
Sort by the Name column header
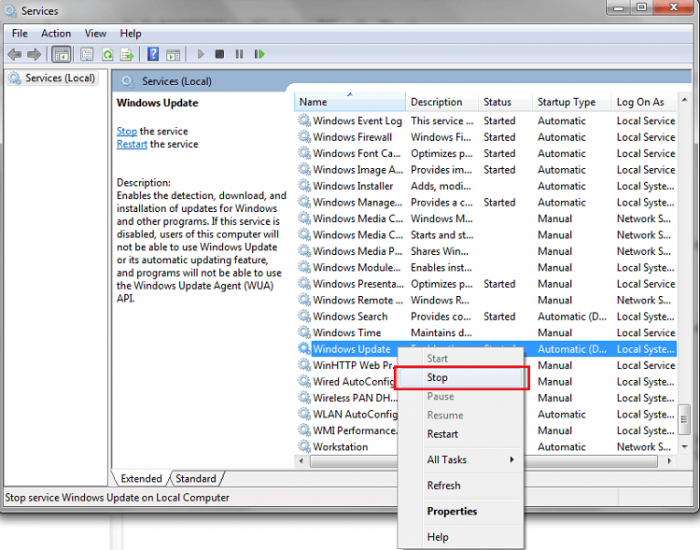pyautogui.click(x=350, y=102)
